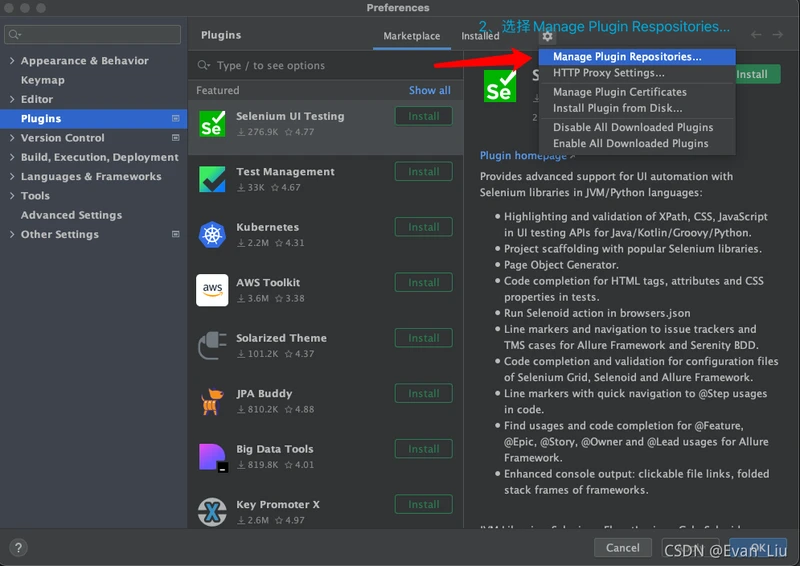Expand Appearance & Behavior settings
Viewport: 800px width, 566px height.
[12, 61]
